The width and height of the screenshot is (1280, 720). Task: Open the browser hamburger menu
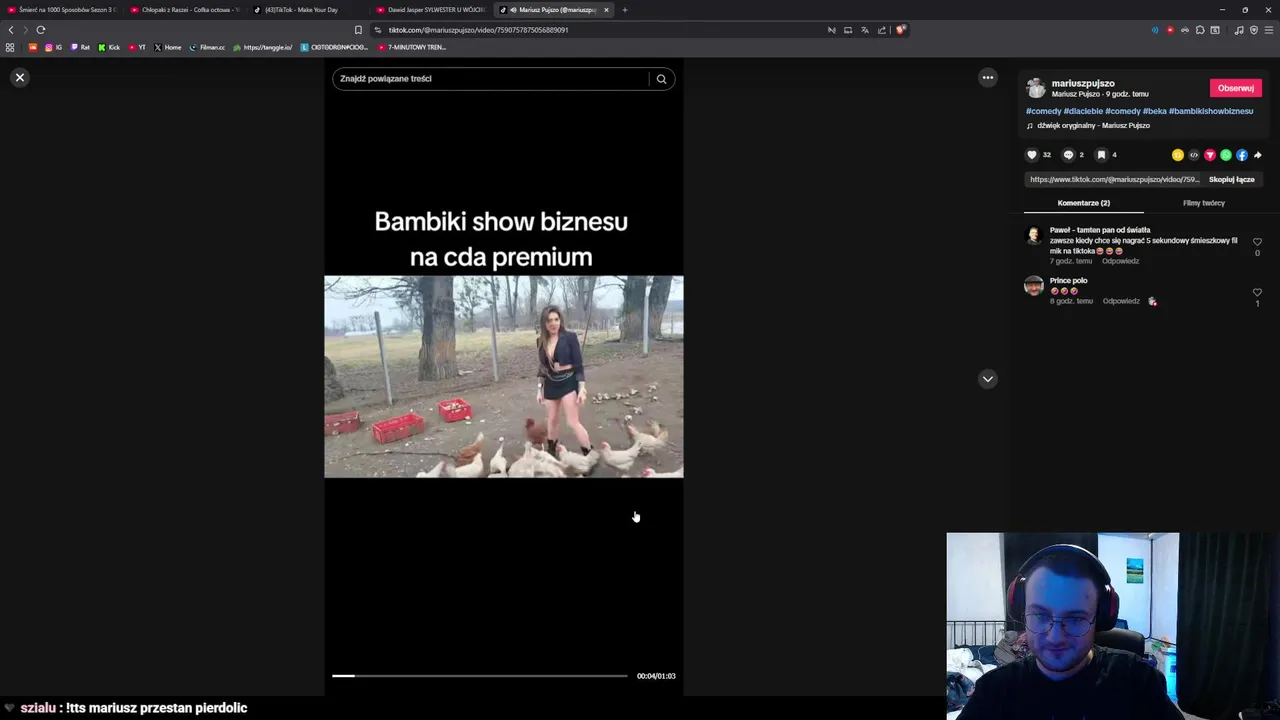point(1268,30)
